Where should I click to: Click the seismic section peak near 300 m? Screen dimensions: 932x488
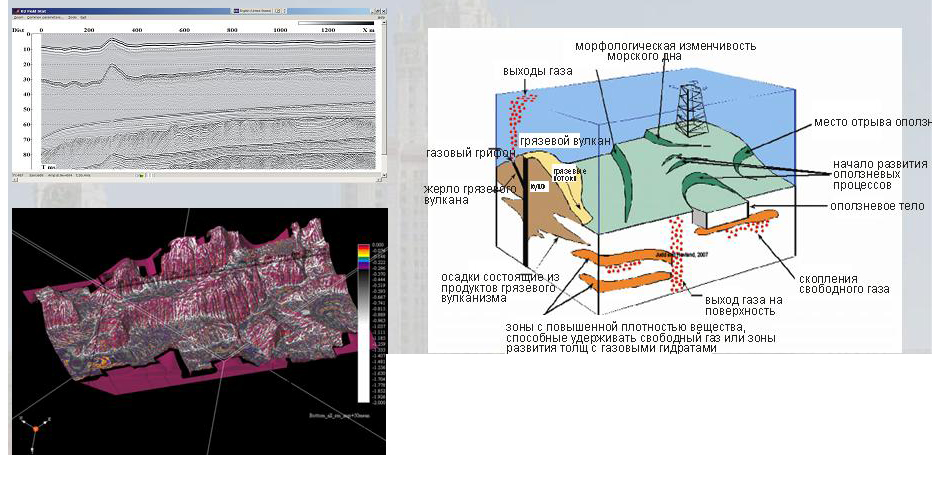click(118, 44)
